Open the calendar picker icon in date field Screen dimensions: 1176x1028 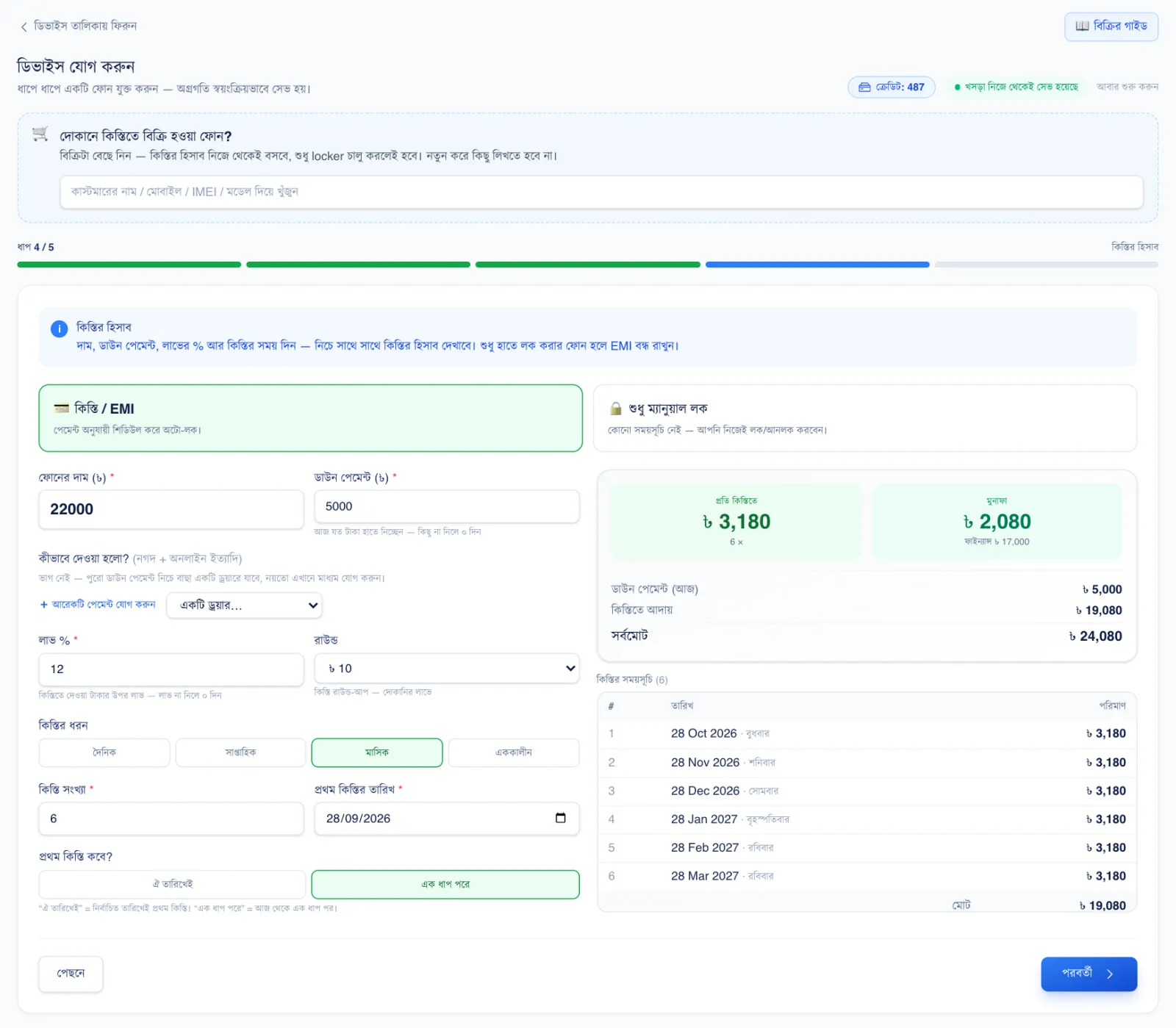point(561,818)
